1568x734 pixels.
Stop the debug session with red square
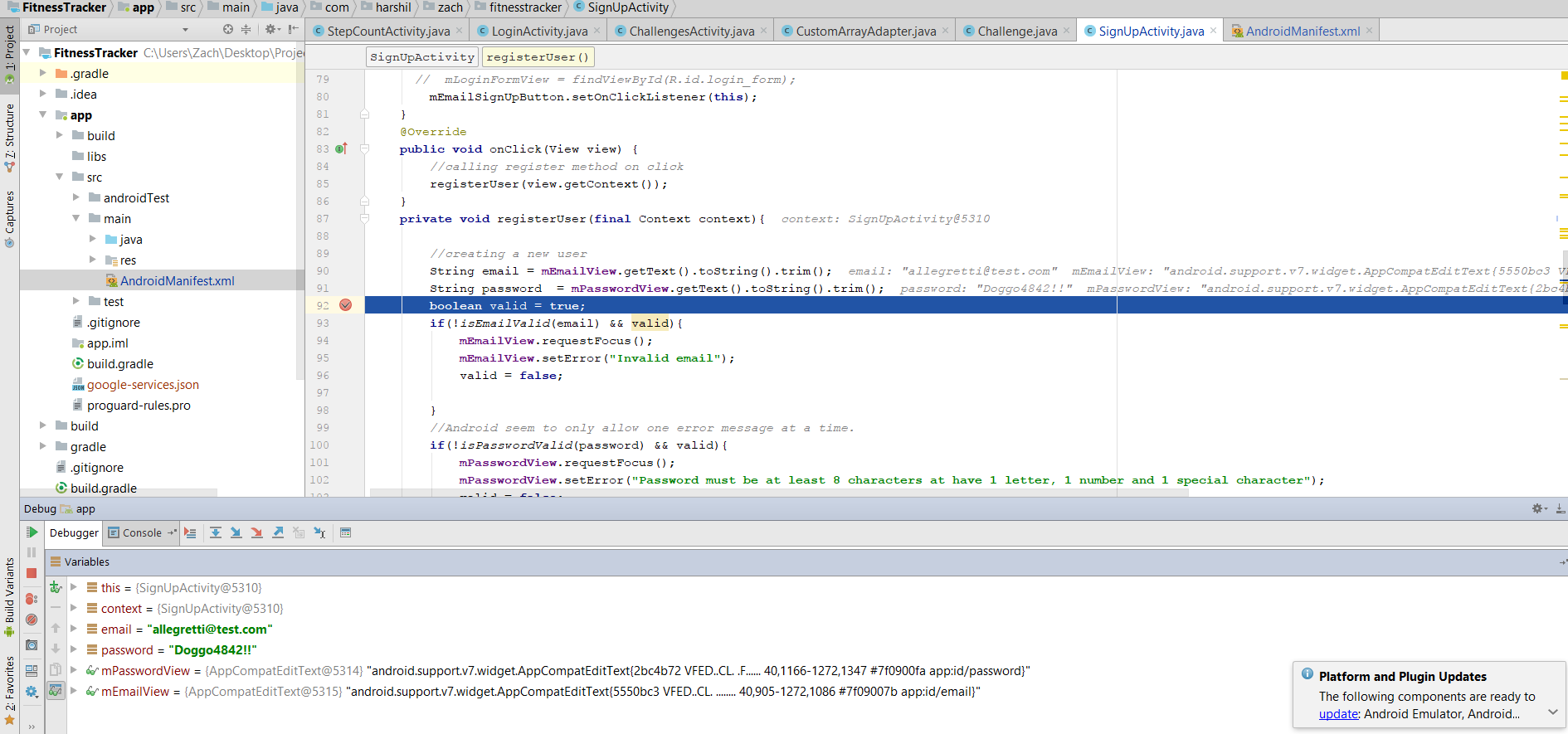click(32, 573)
